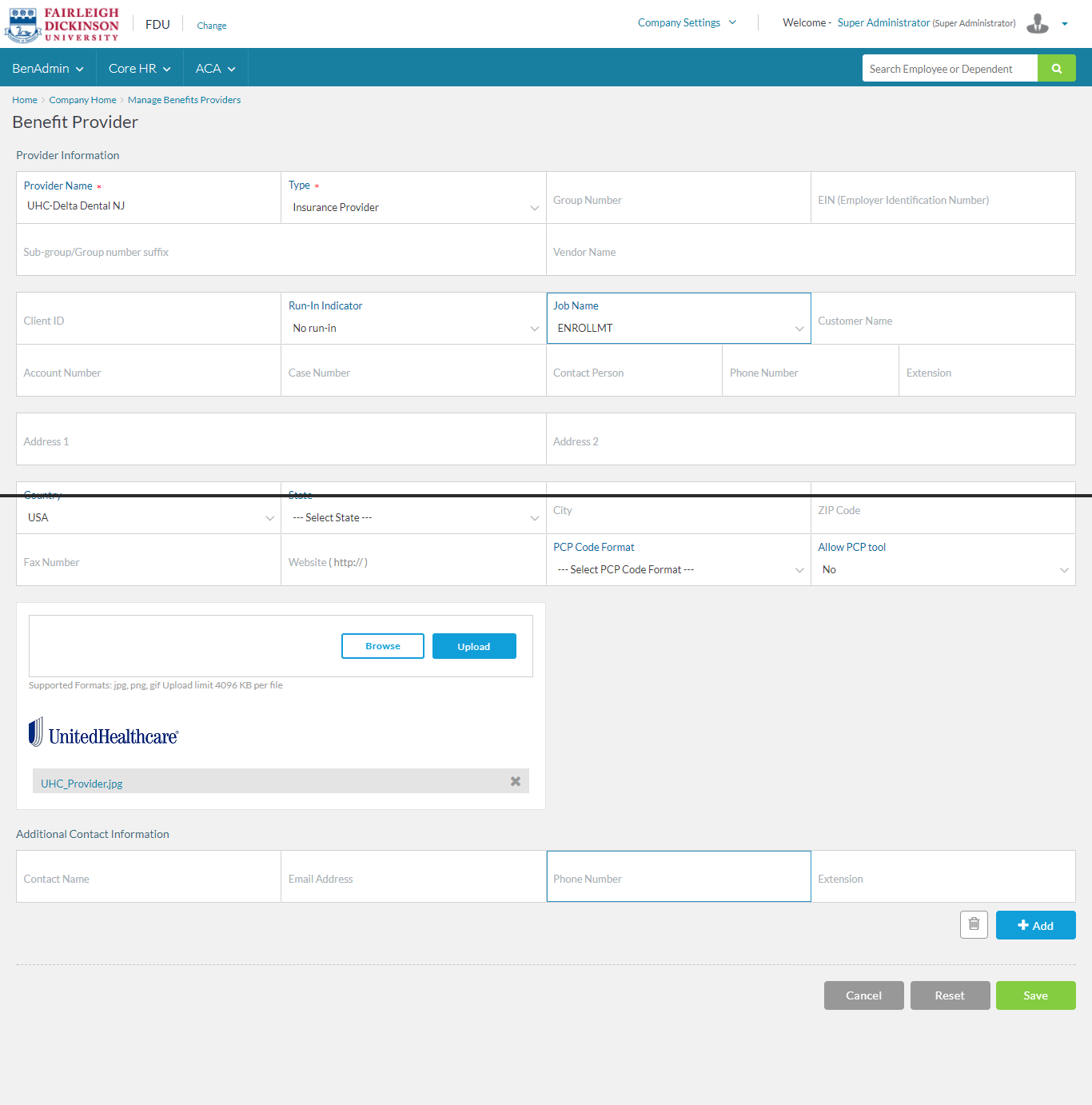Image resolution: width=1092 pixels, height=1105 pixels.
Task: Click the user profile avatar icon
Action: pos(1038,24)
